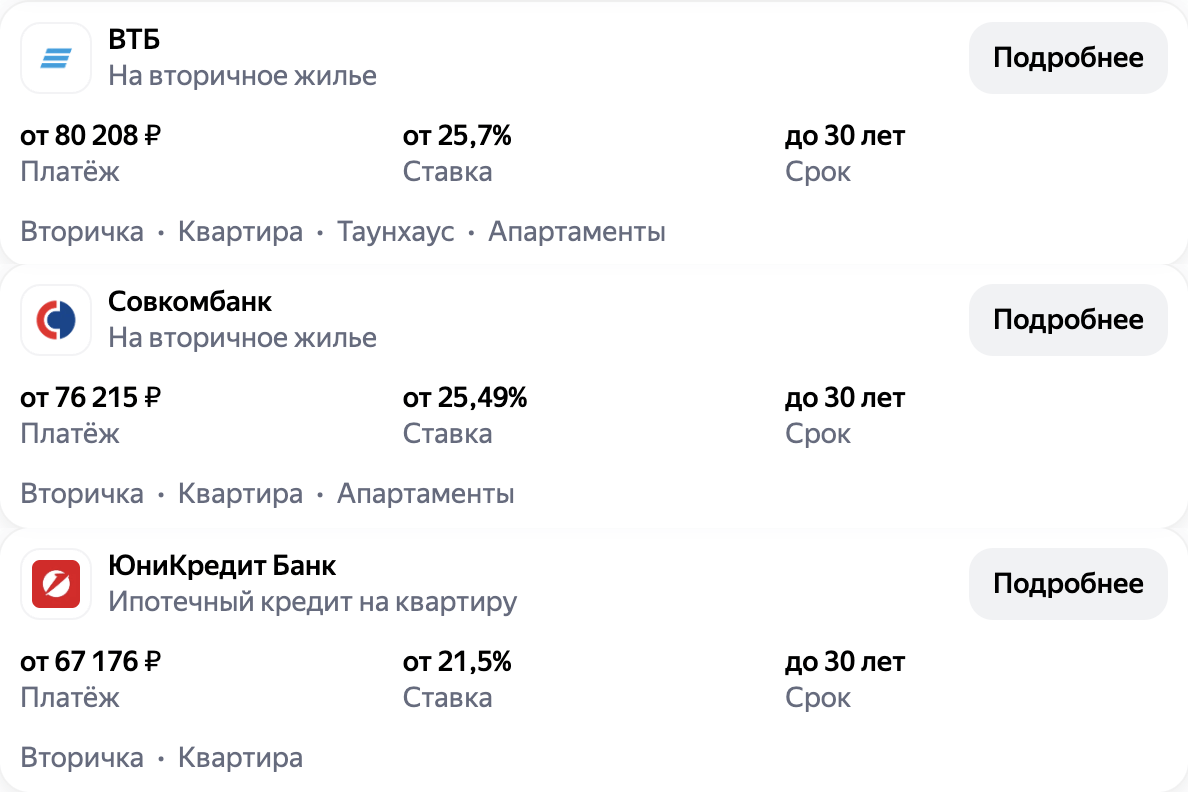This screenshot has height=792, width=1188.
Task: Click Совкомбанк's 'На вторичное жилье' subtitle
Action: coord(242,338)
